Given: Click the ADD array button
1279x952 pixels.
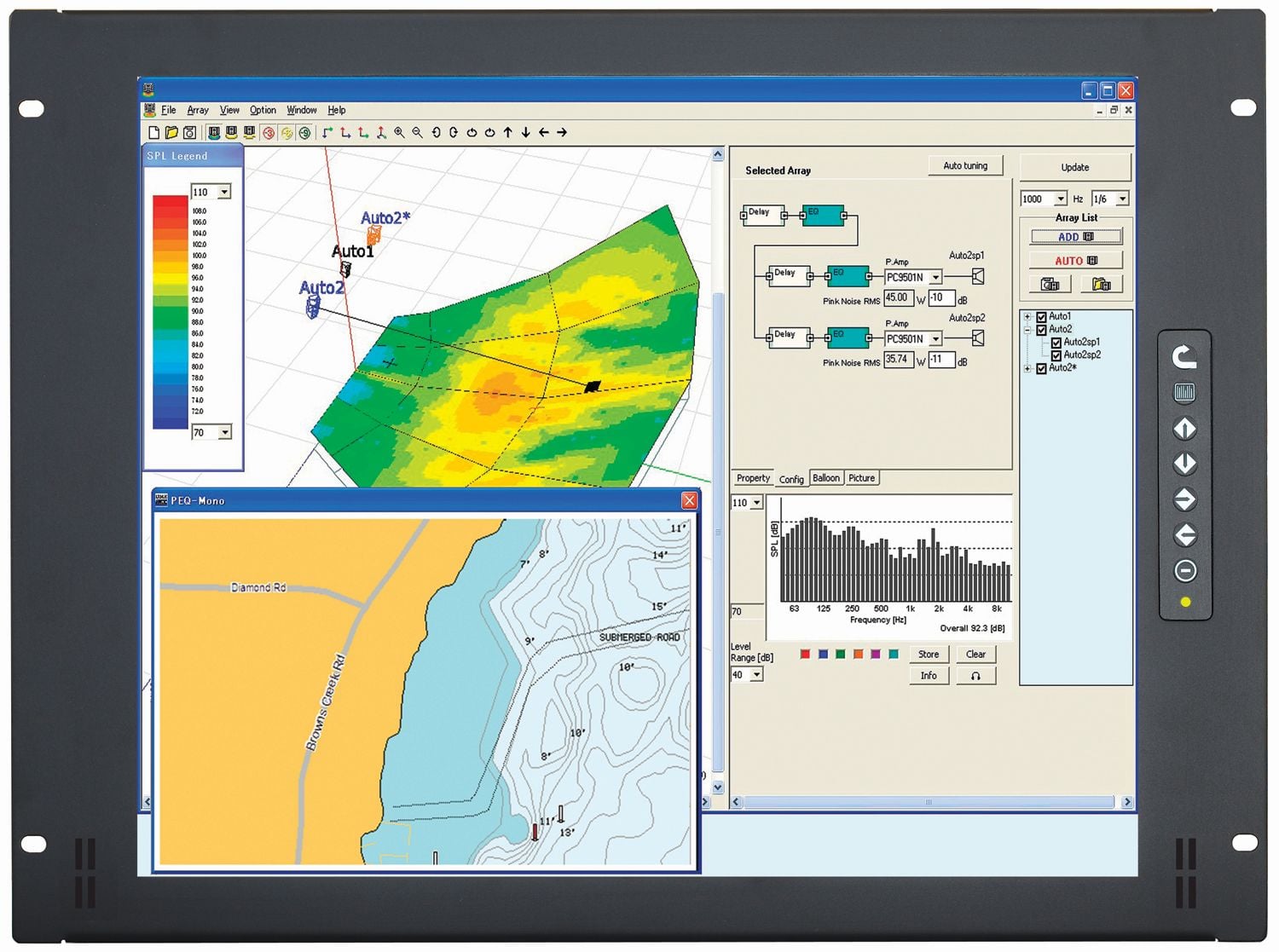Looking at the screenshot, I should (x=1076, y=237).
